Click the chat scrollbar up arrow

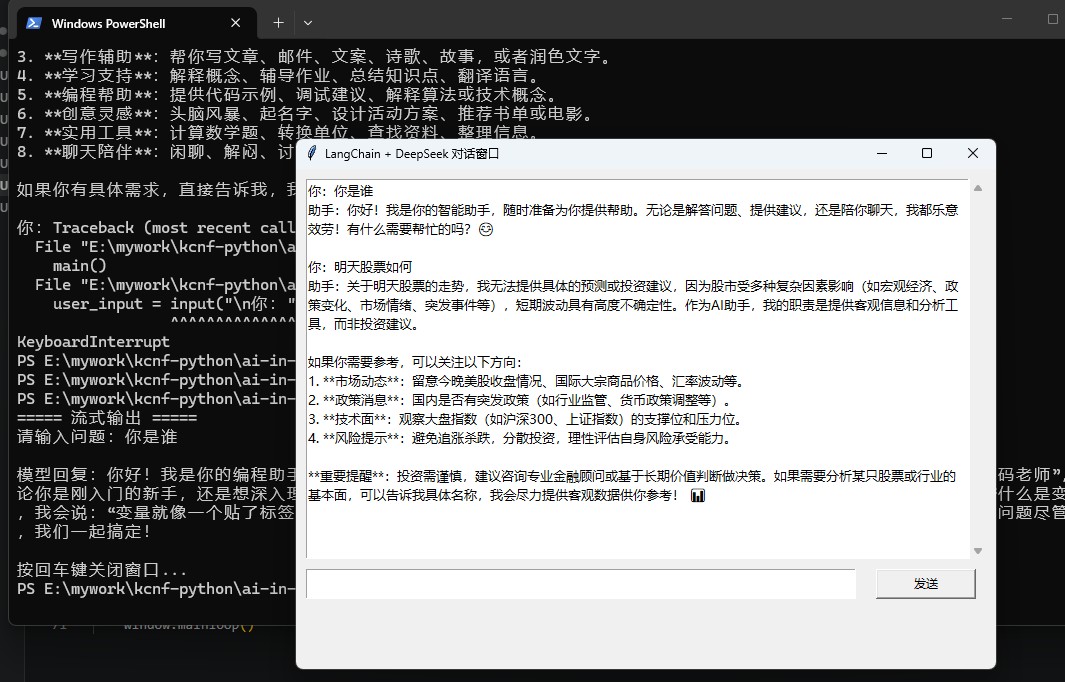point(978,188)
